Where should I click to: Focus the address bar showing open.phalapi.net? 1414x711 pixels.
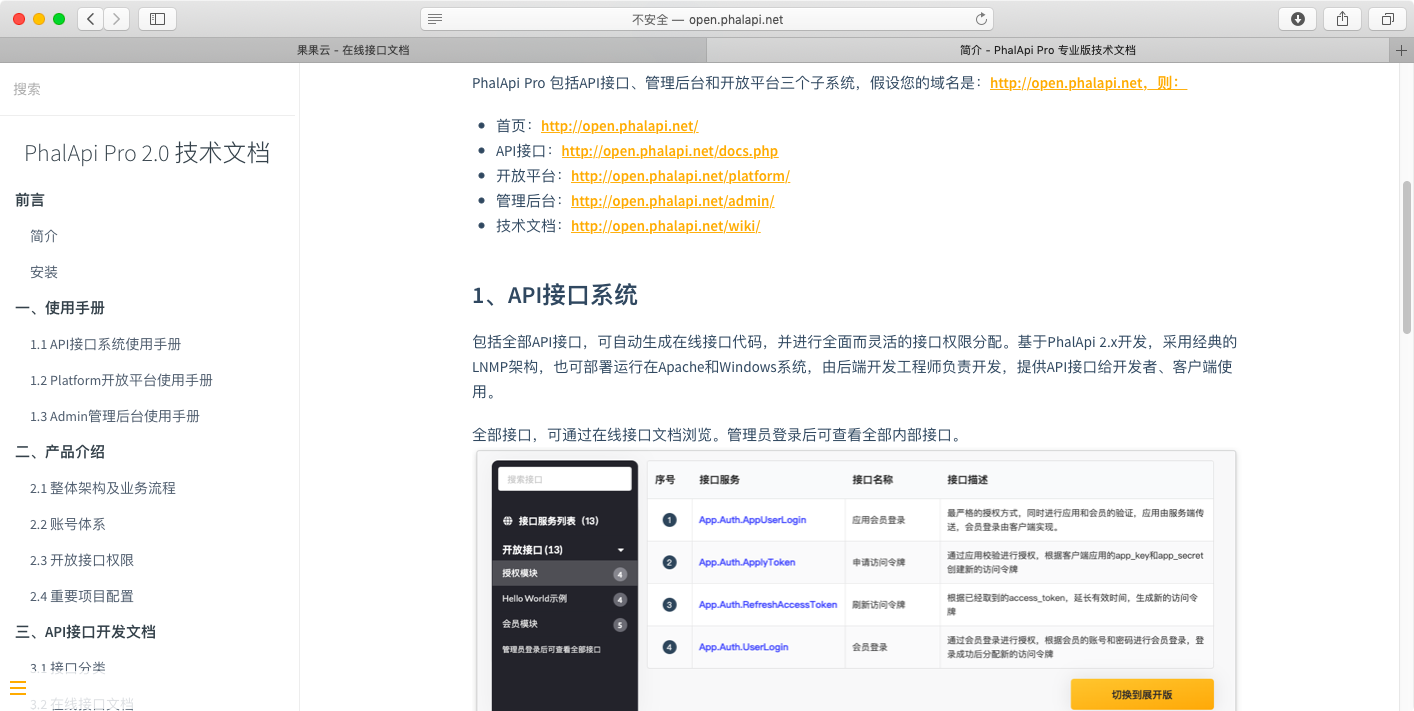[x=707, y=19]
